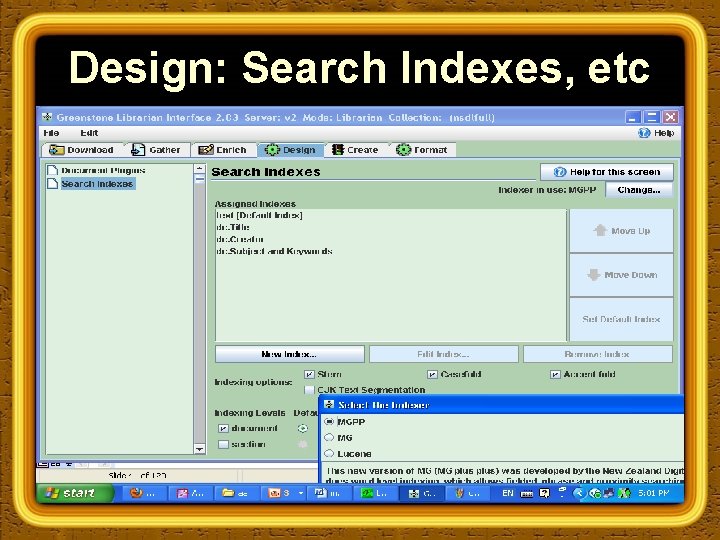Select Document Plugins in the left list

[103, 170]
